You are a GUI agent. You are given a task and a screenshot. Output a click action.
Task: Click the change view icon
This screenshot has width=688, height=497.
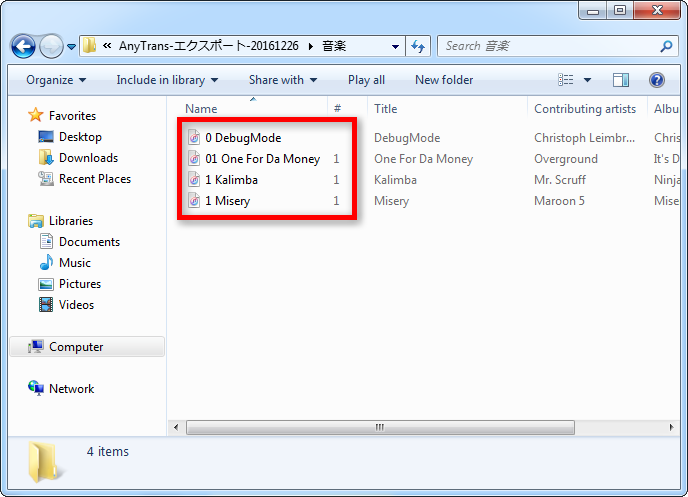(566, 80)
